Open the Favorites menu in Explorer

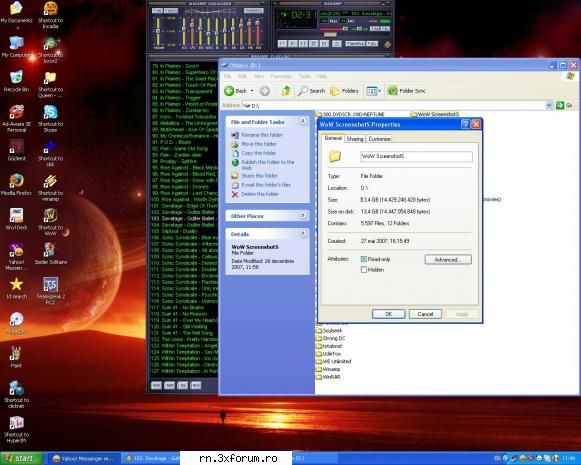(x=281, y=76)
